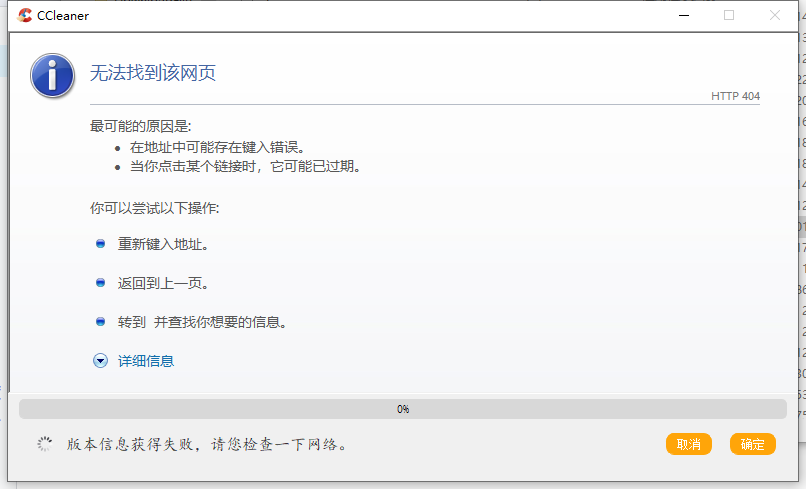Click the loading spinner icon

click(45, 444)
